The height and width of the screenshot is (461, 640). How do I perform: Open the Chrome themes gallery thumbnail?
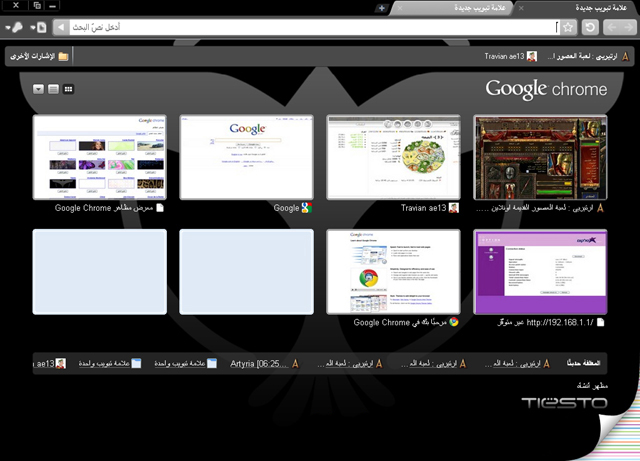point(100,157)
